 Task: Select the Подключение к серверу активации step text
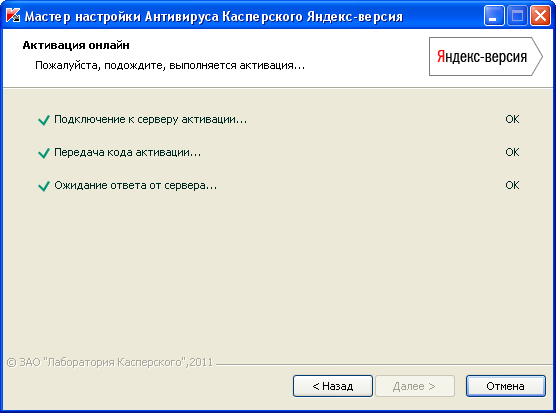pos(150,119)
